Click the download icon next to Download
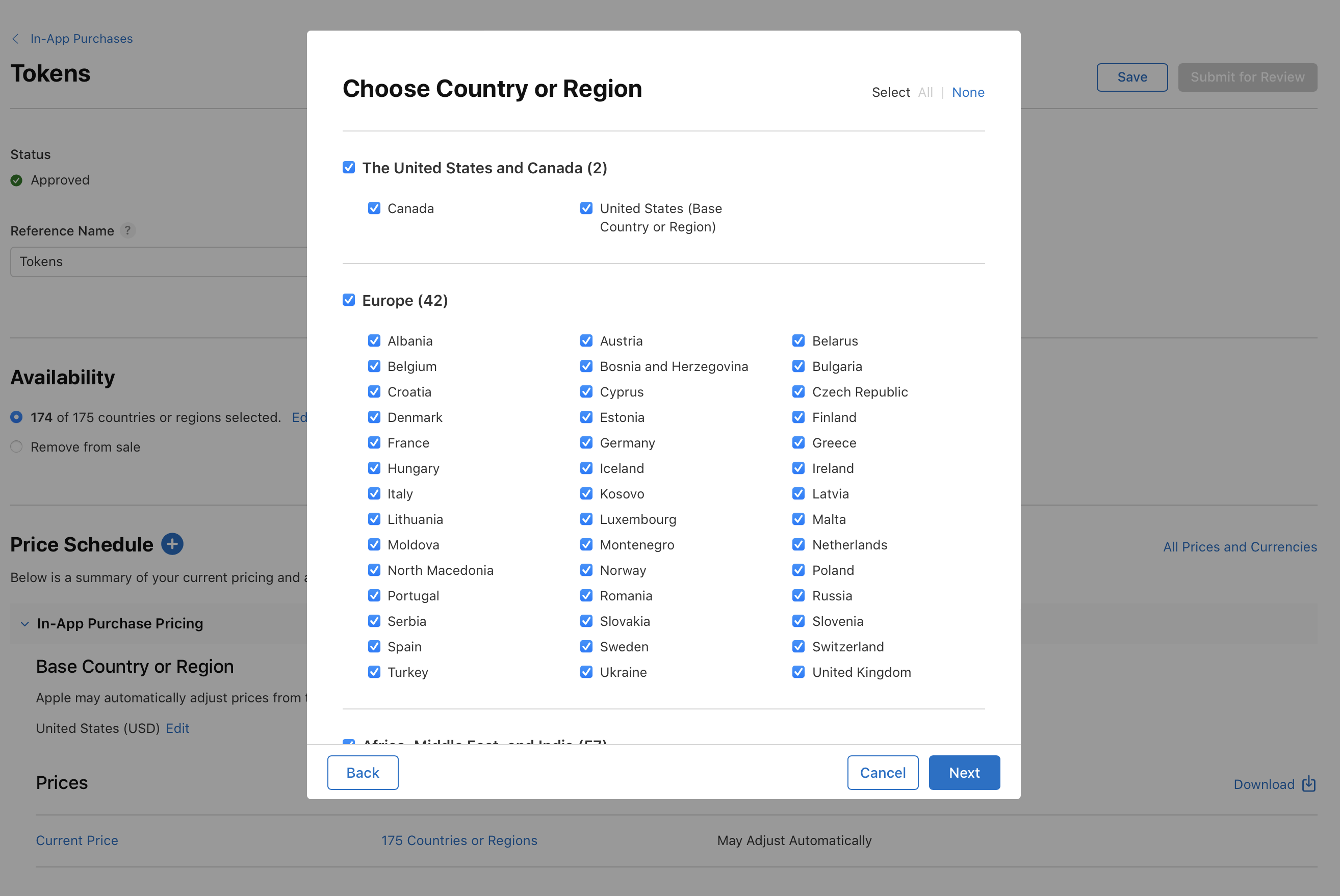Image resolution: width=1340 pixels, height=896 pixels. [1308, 784]
